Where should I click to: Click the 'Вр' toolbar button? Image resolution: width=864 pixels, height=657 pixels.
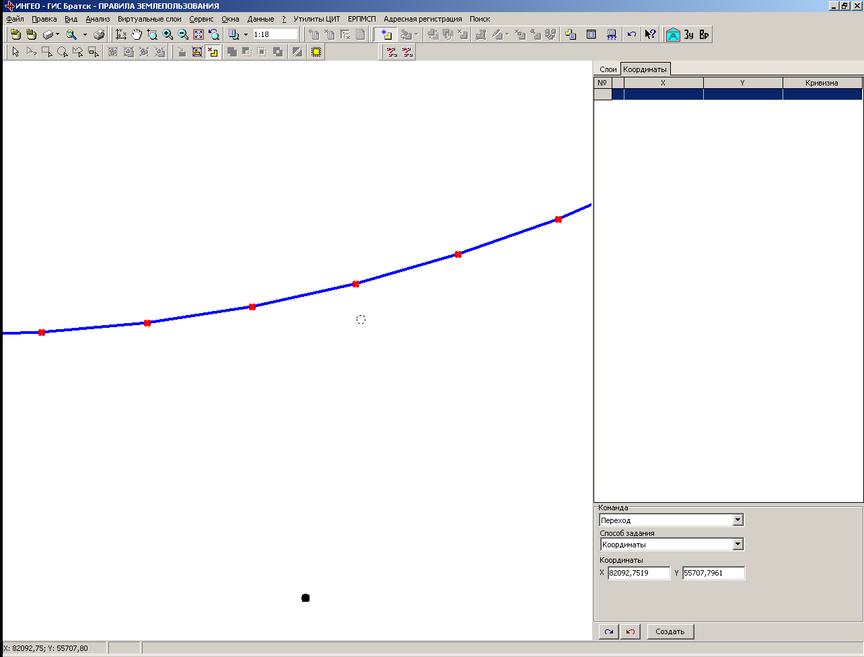(704, 35)
